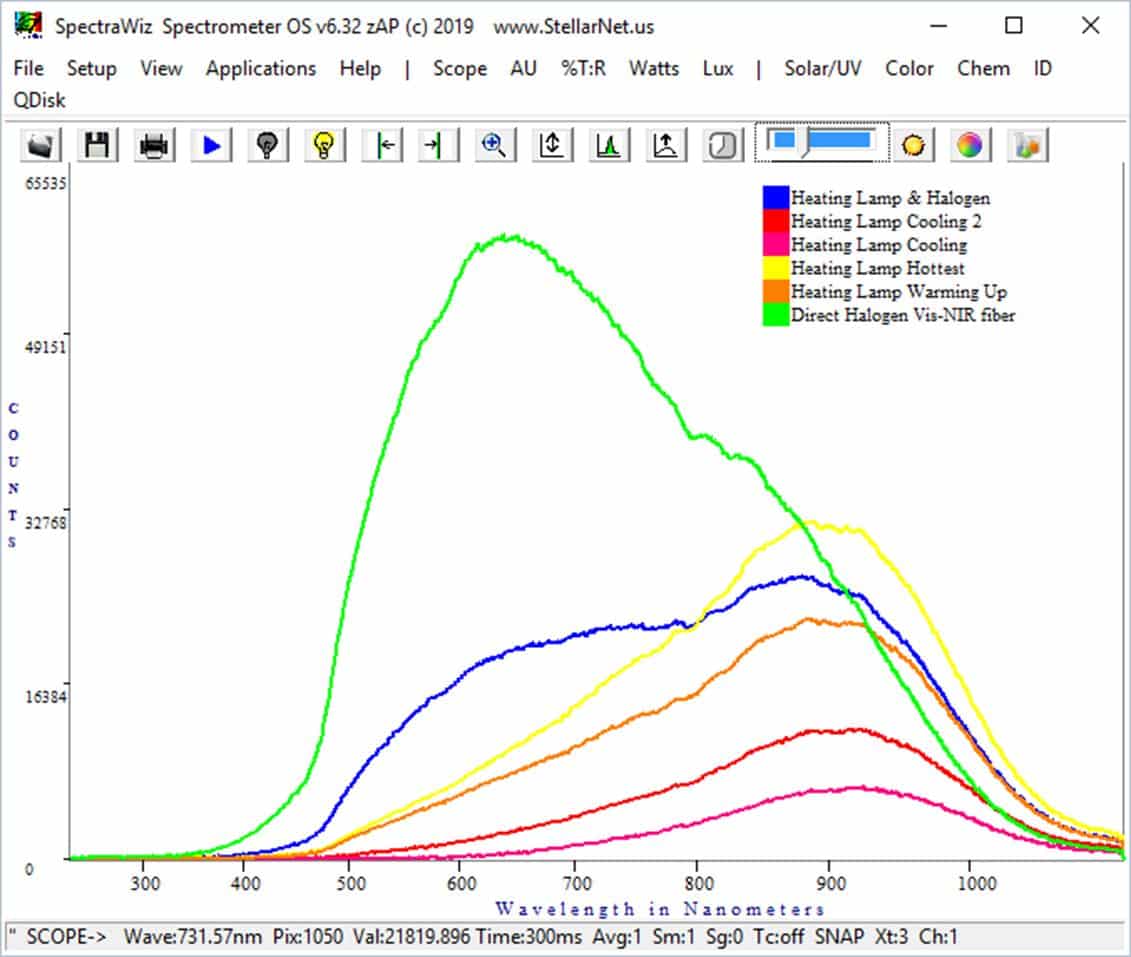Click the Wave:731.57nm status readout
Viewport: 1131px width, 957px height.
point(193,936)
